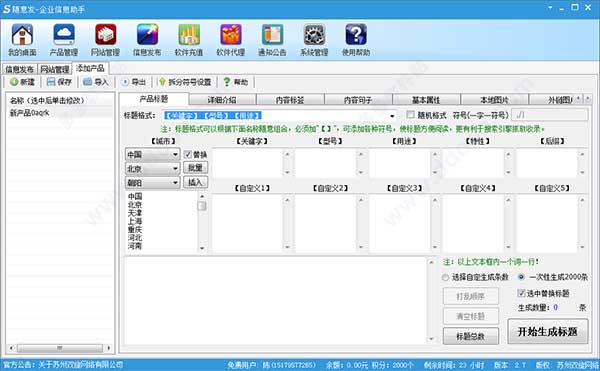This screenshot has width=600, height=371.
Task: Toggle the 替换 checkbox
Action: pos(188,155)
